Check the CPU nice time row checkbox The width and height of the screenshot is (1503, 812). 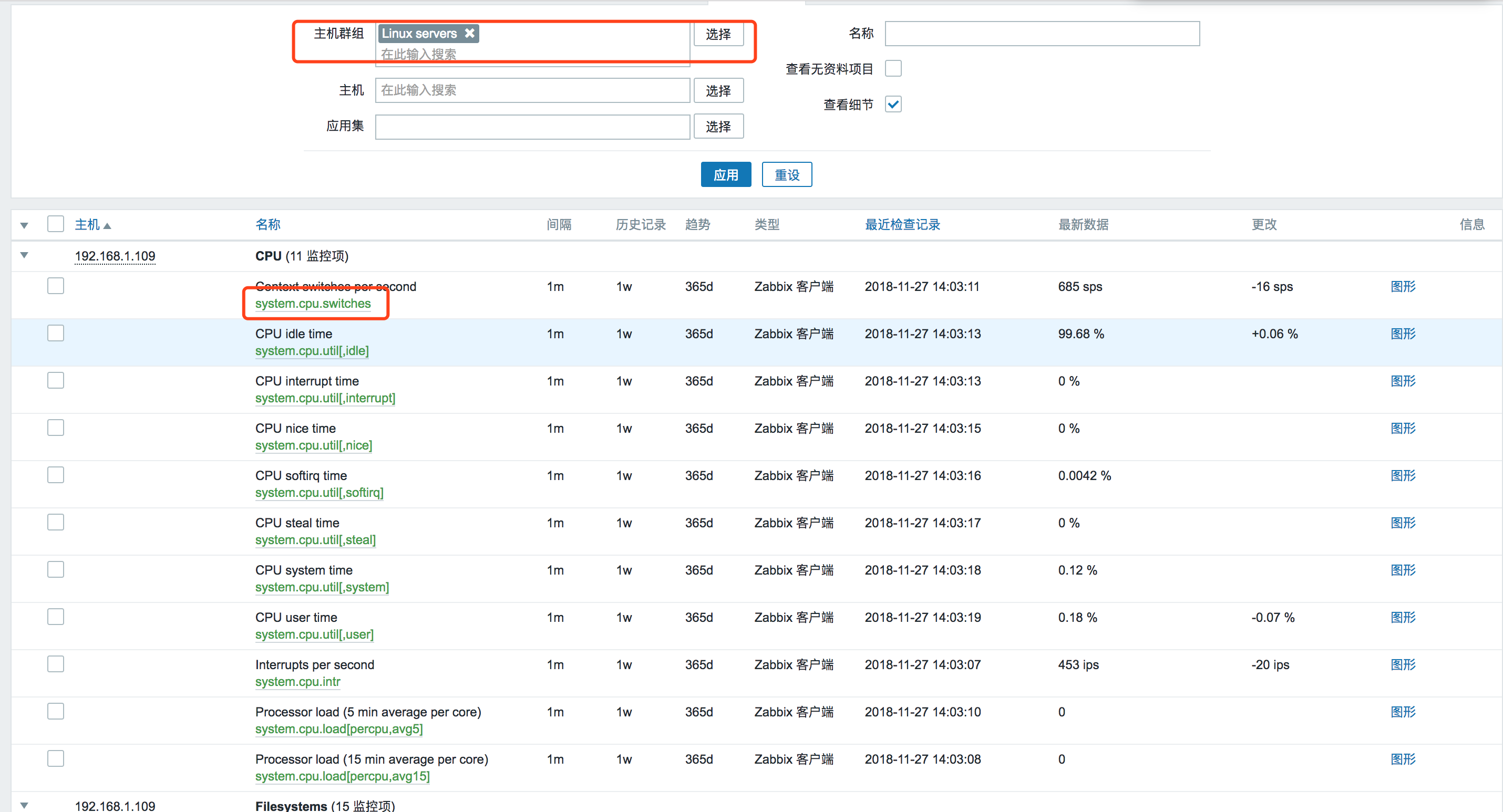[55, 428]
